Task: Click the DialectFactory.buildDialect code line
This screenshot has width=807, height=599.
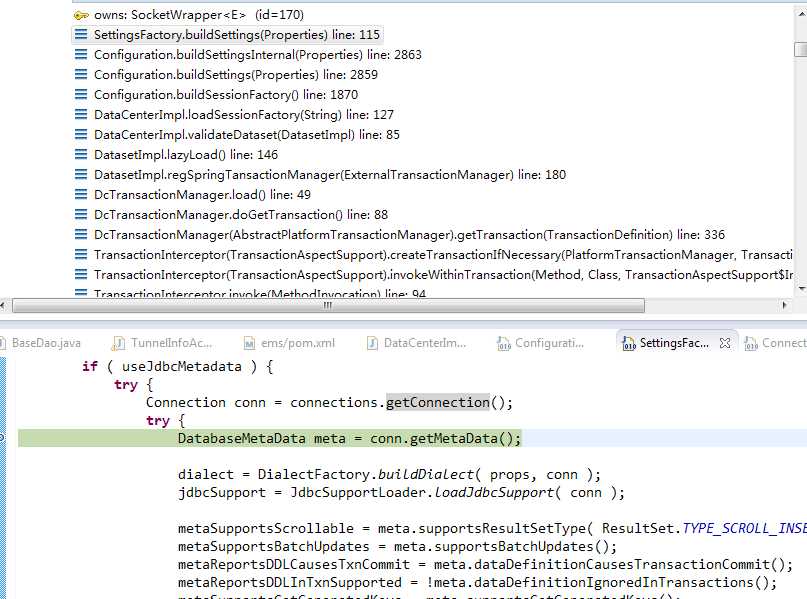Action: 389,474
